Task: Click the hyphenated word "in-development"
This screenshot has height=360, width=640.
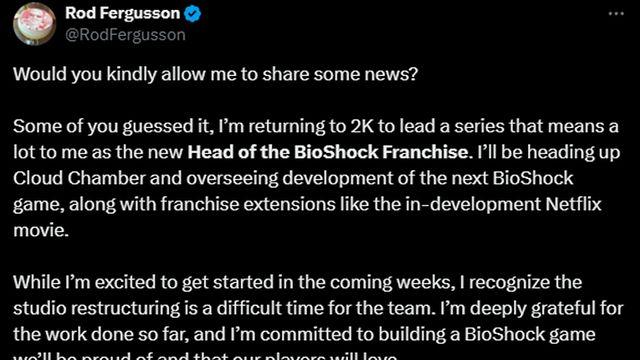Action: tap(473, 204)
